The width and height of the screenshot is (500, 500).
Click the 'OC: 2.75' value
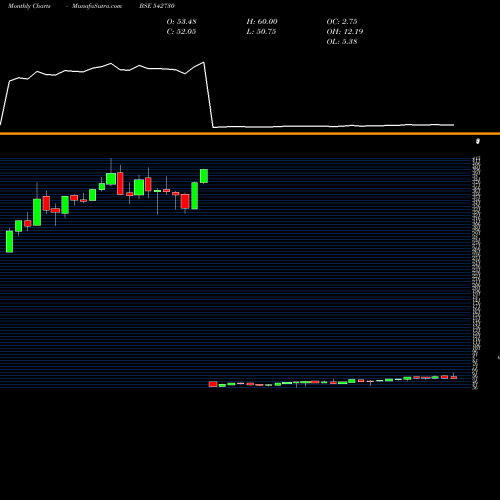[342, 22]
